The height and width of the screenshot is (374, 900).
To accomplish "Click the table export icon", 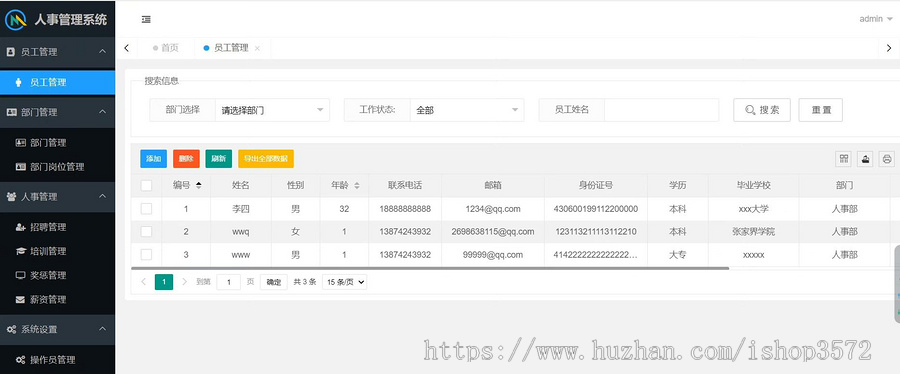I will point(865,159).
